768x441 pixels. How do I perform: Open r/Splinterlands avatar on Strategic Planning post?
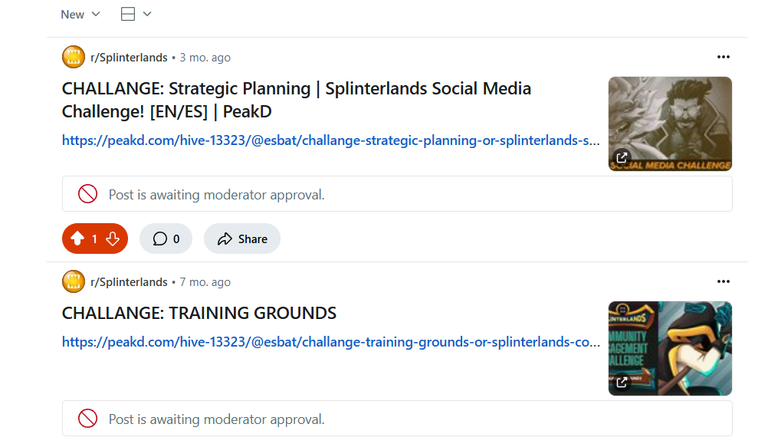tap(73, 57)
